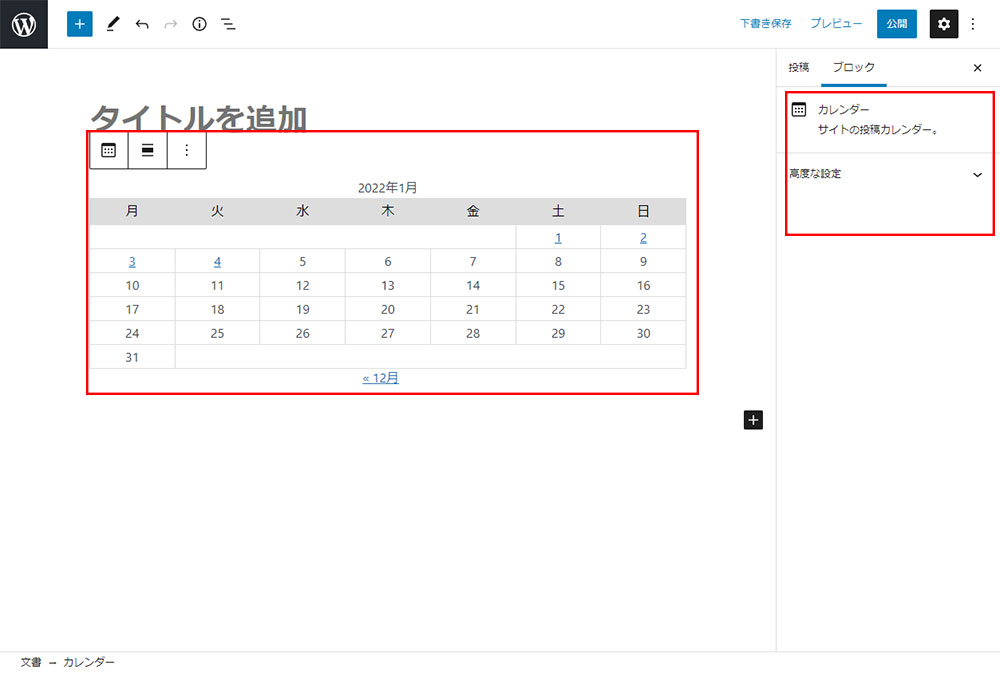Open the プレビュー dropdown
This screenshot has height=697, width=1000.
pyautogui.click(x=835, y=24)
